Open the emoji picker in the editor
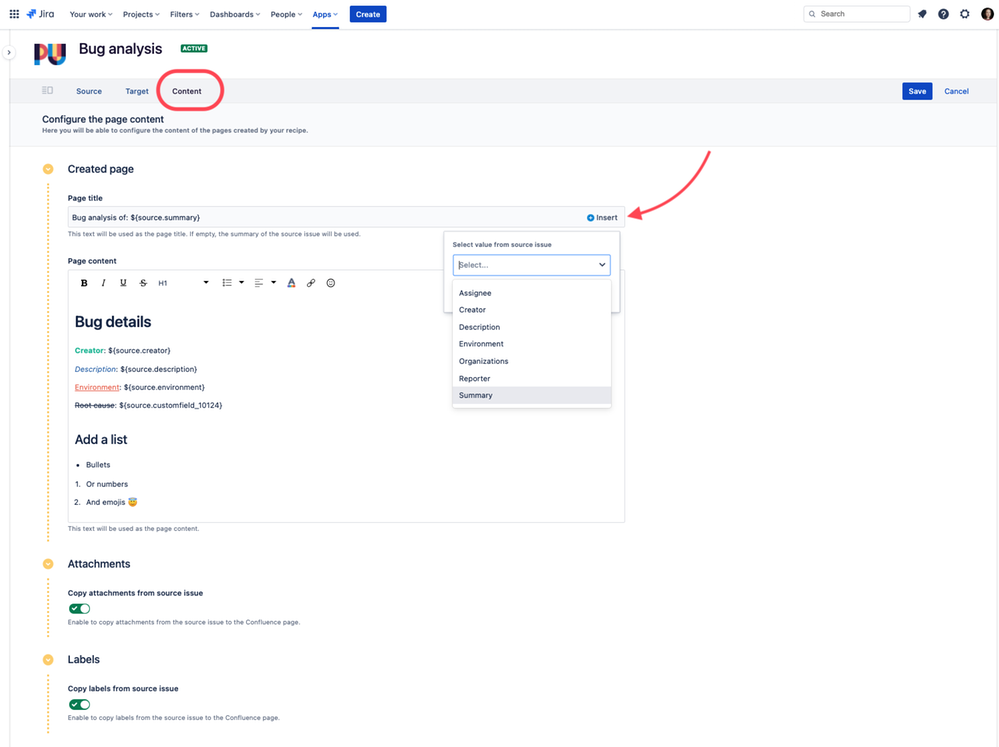The width and height of the screenshot is (999, 747). (331, 282)
